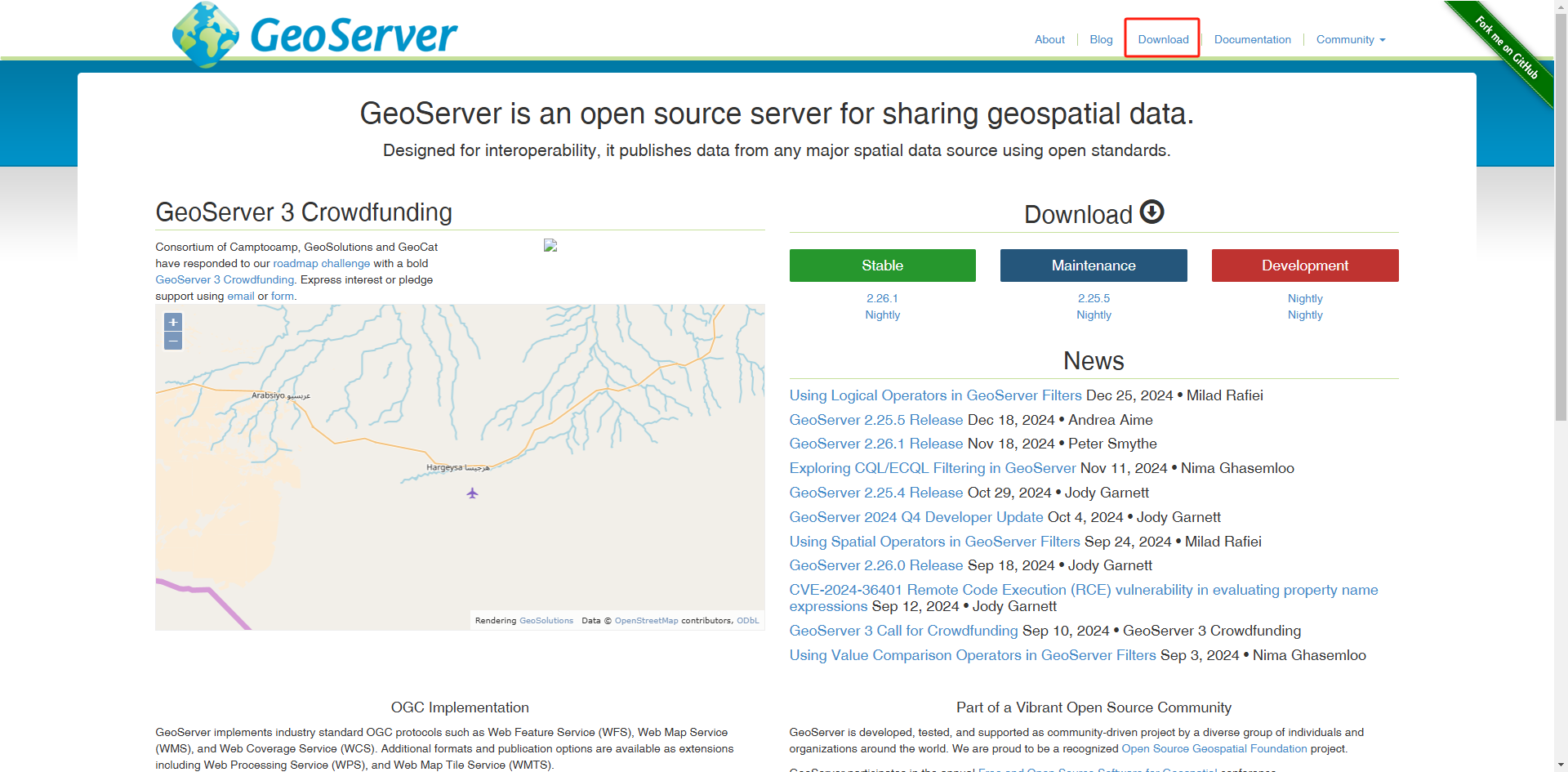1568x772 pixels.
Task: Open ODbL license link in map attribution
Action: click(x=747, y=621)
